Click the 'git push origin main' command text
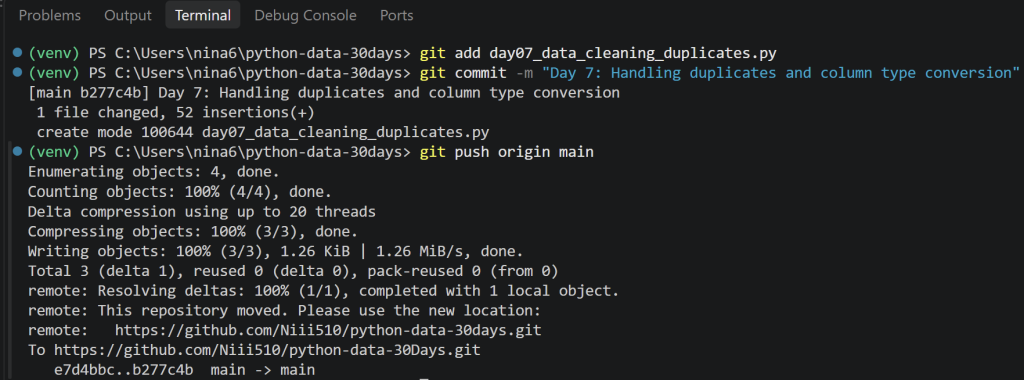Screen dimensions: 1024x380 click(x=507, y=153)
